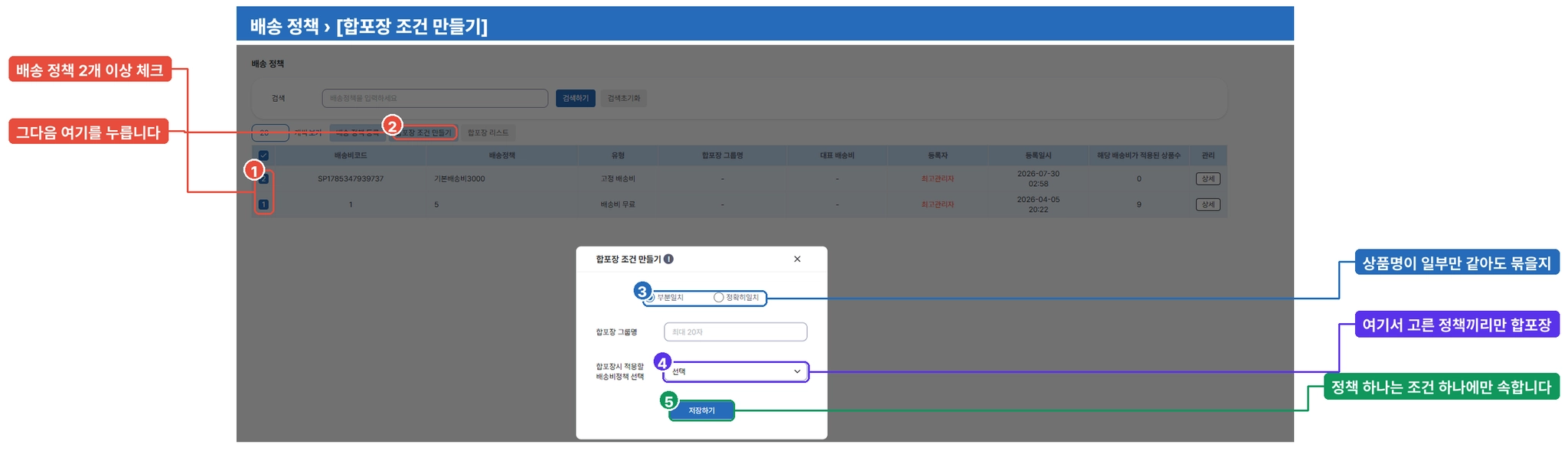The image size is (1568, 467).
Task: Click the 검색초기화 button
Action: point(624,98)
